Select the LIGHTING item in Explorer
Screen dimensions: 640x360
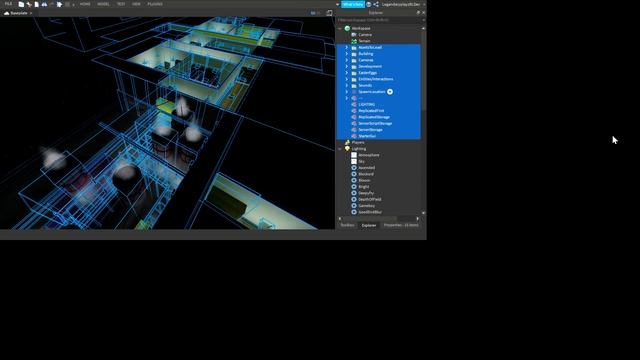pyautogui.click(x=367, y=104)
